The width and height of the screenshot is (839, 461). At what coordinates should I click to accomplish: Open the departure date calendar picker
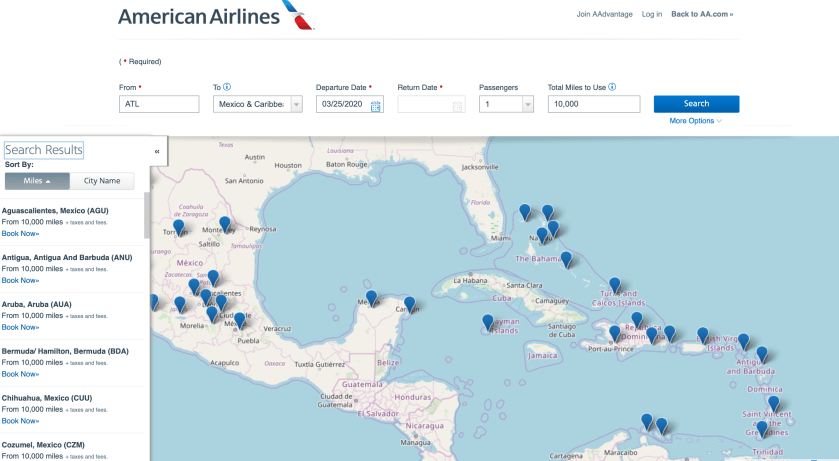point(376,105)
